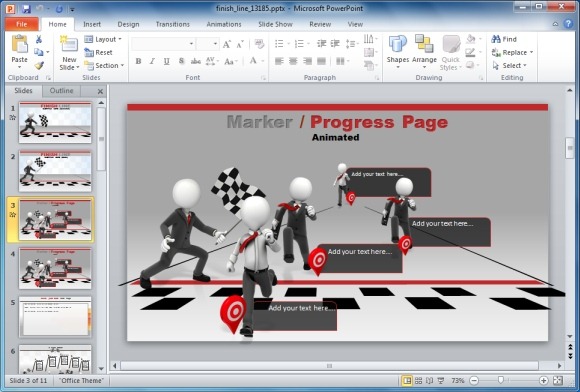Toggle Underline formatting
Image resolution: width=580 pixels, height=392 pixels.
(x=167, y=61)
